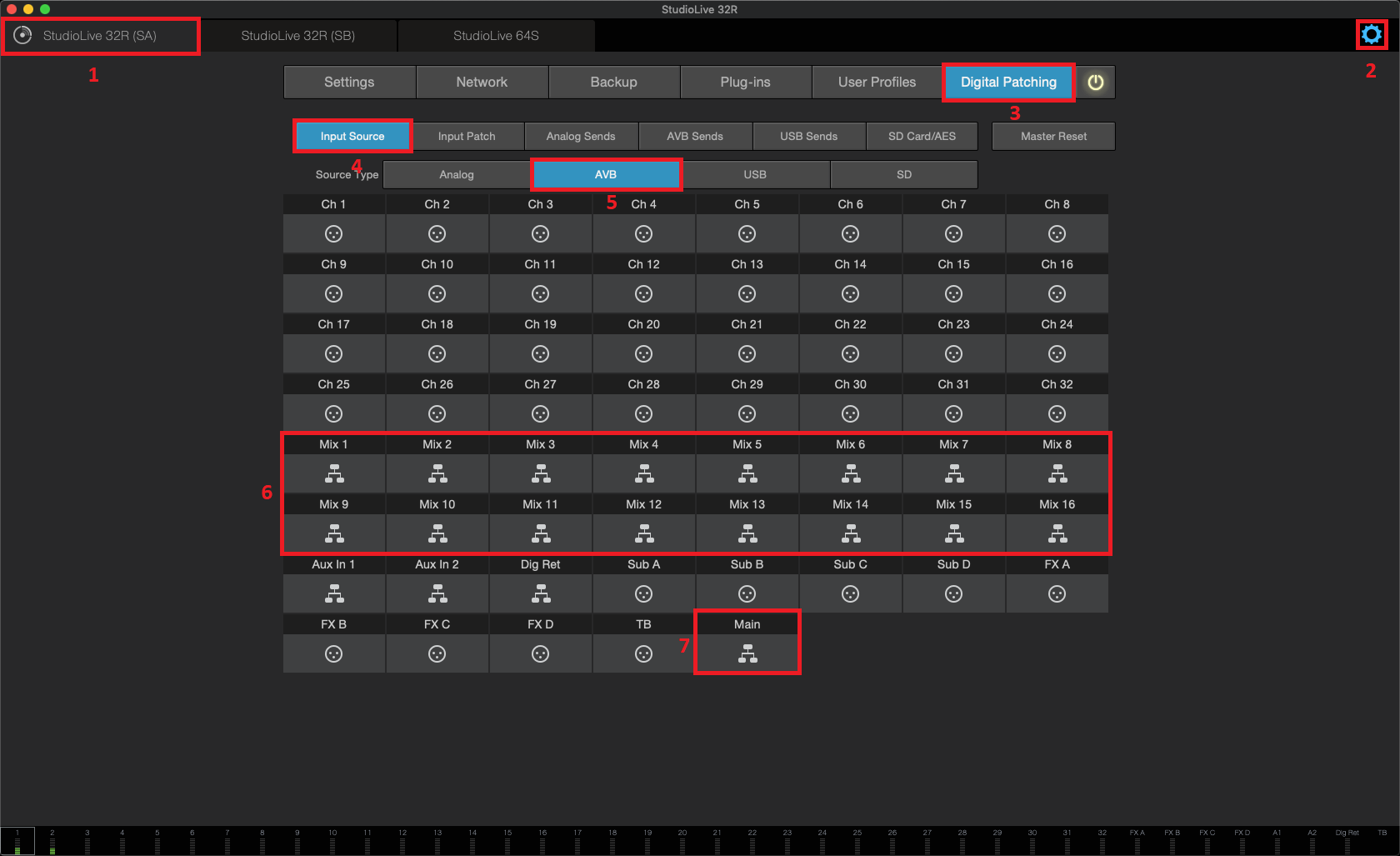Click the Aux In 1 network icon
1400x856 pixels.
334,593
